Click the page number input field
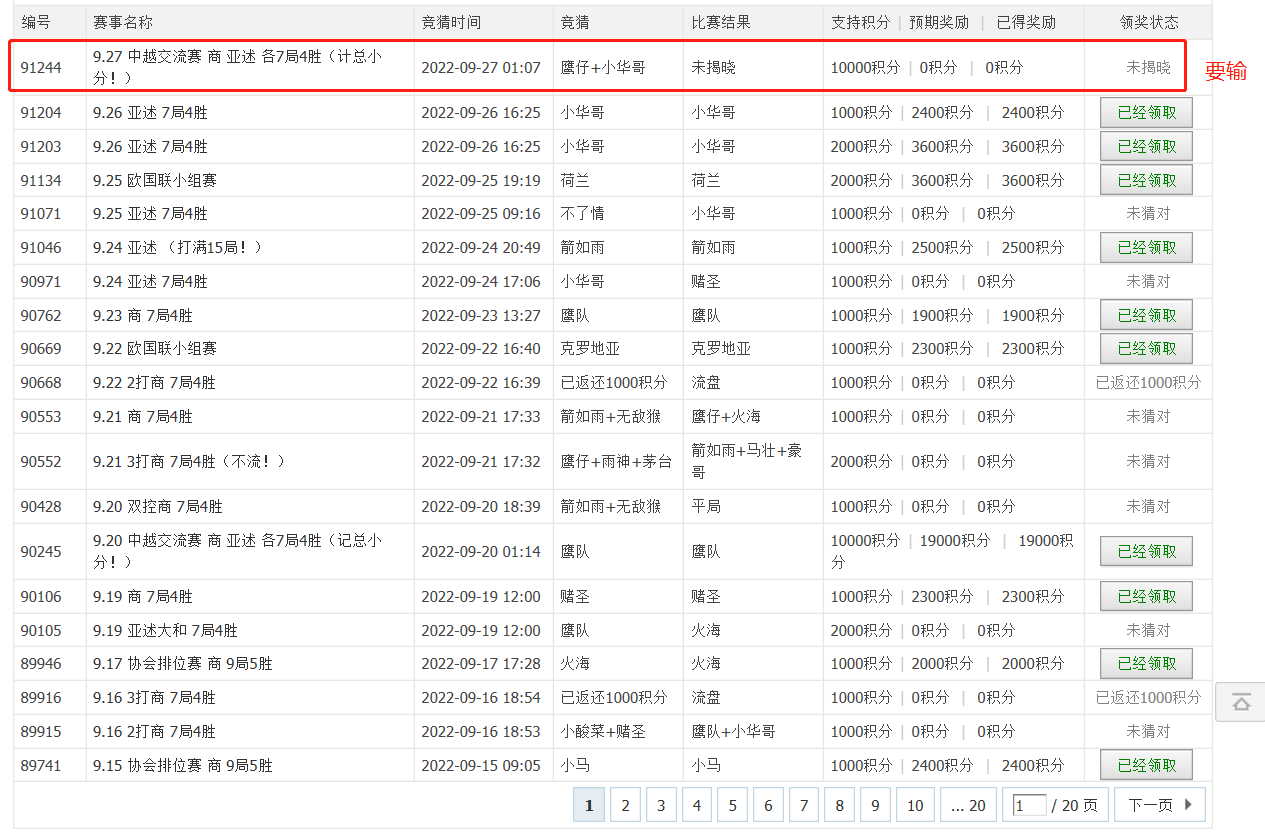1265x832 pixels. point(1029,805)
